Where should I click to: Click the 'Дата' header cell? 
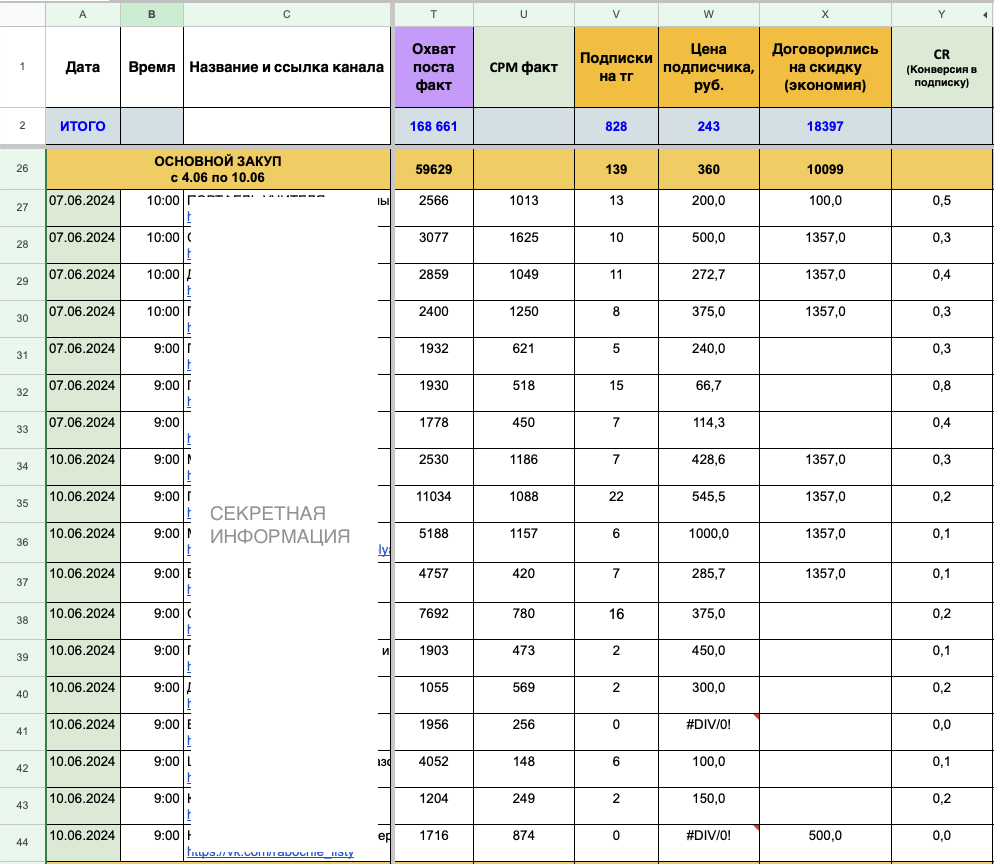click(82, 67)
